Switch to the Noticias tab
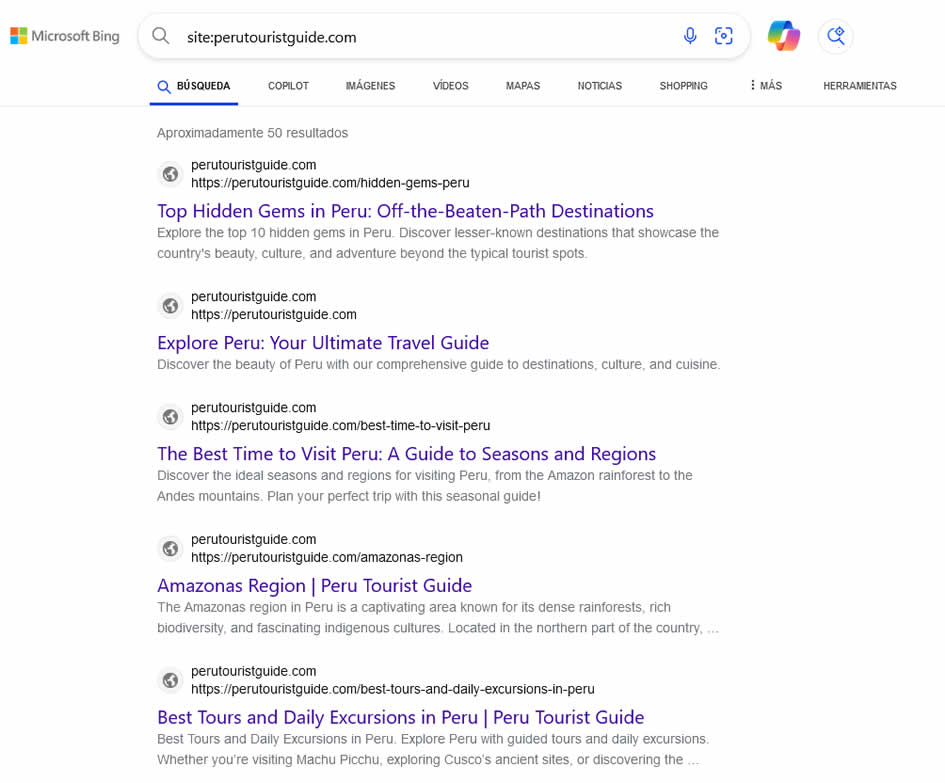Screen dimensions: 945x783 (600, 86)
